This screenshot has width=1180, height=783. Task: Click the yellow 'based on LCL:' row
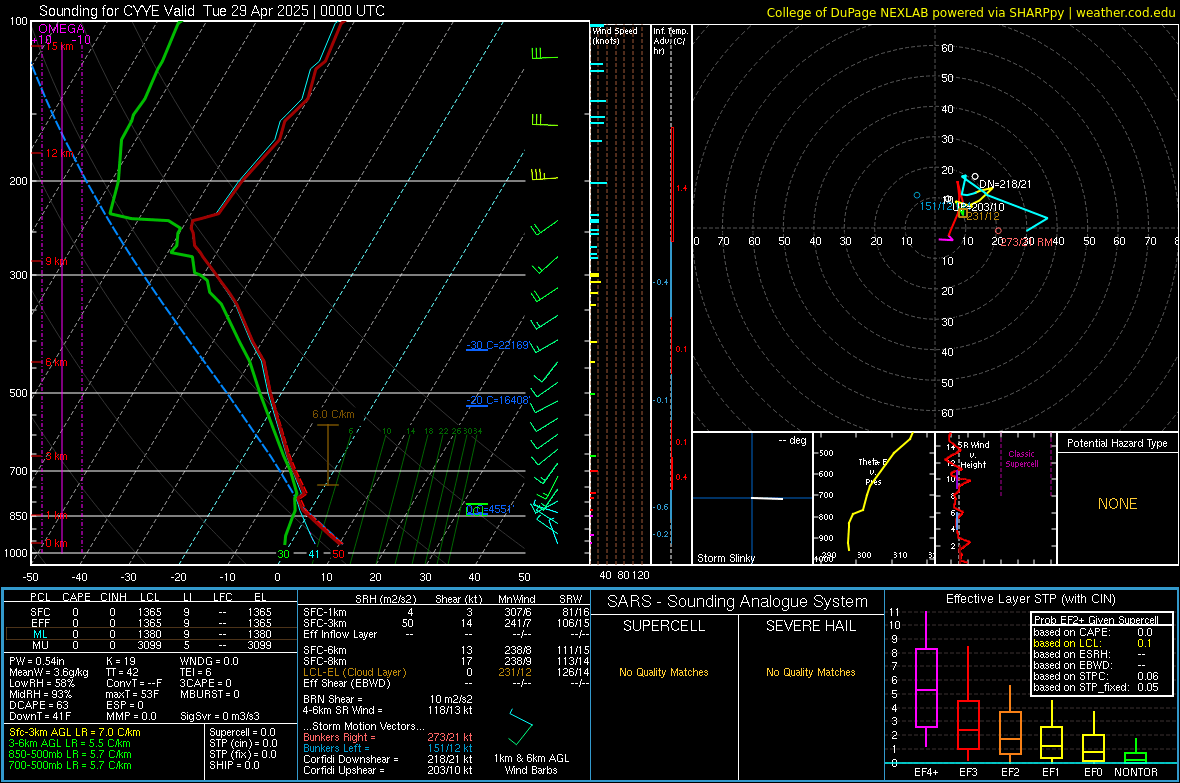1093,643
